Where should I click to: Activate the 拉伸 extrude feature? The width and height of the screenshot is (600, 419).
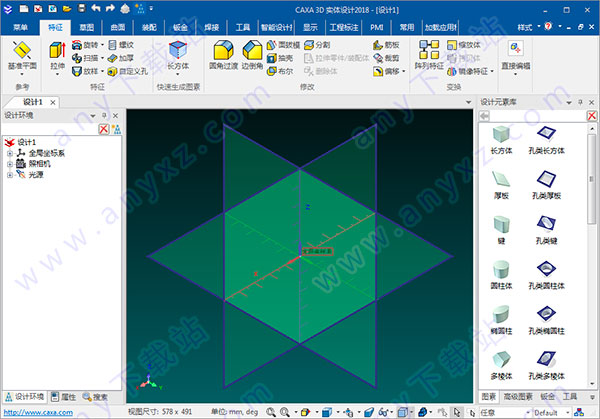point(57,55)
